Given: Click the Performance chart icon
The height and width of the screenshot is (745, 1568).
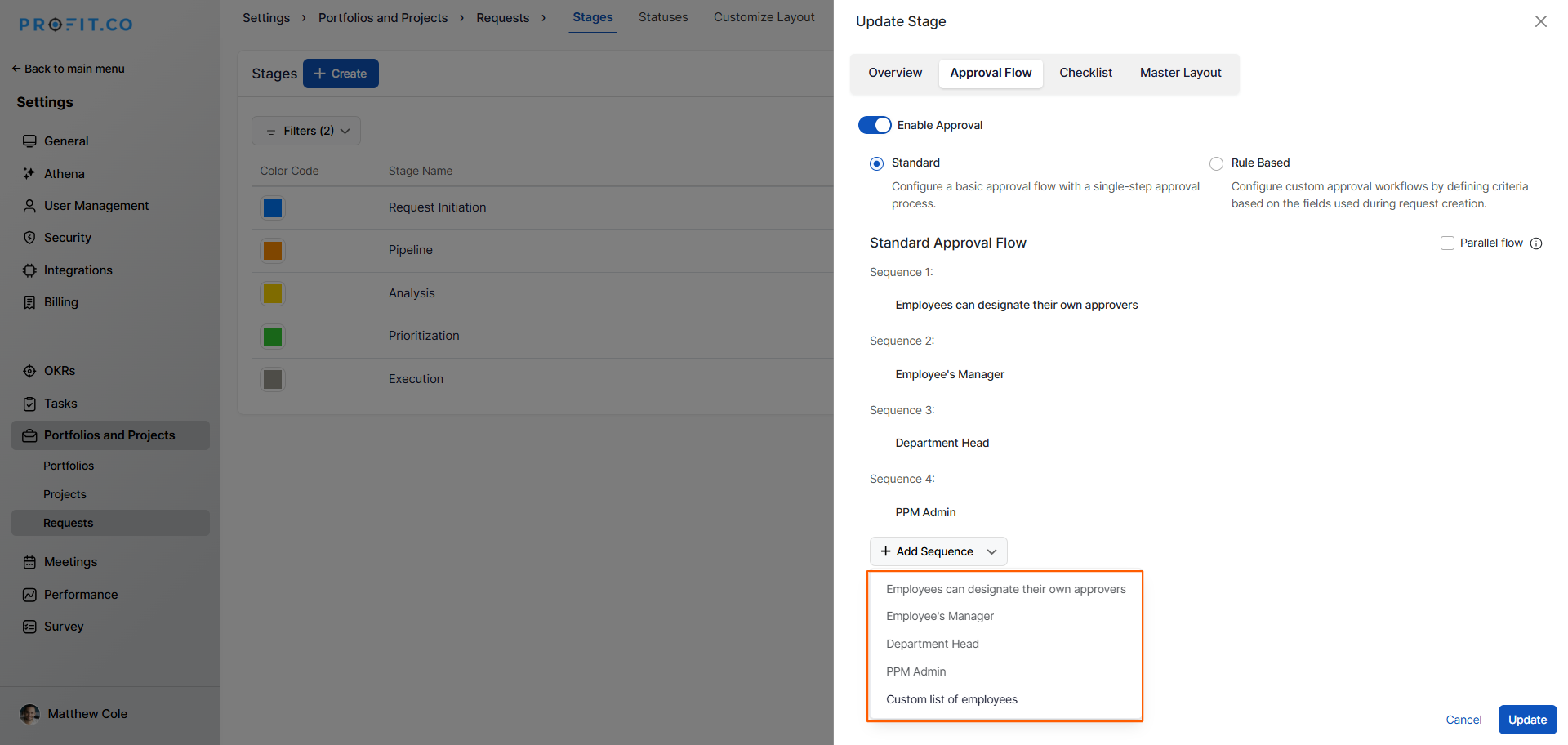Looking at the screenshot, I should [29, 595].
